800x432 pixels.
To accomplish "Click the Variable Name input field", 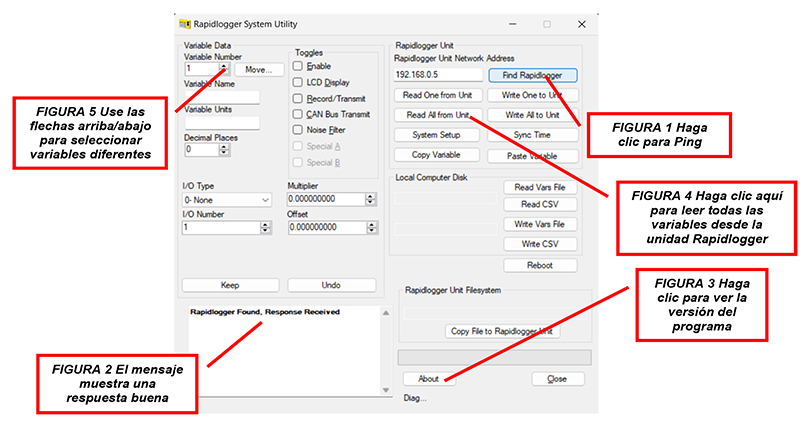I will click(x=222, y=97).
